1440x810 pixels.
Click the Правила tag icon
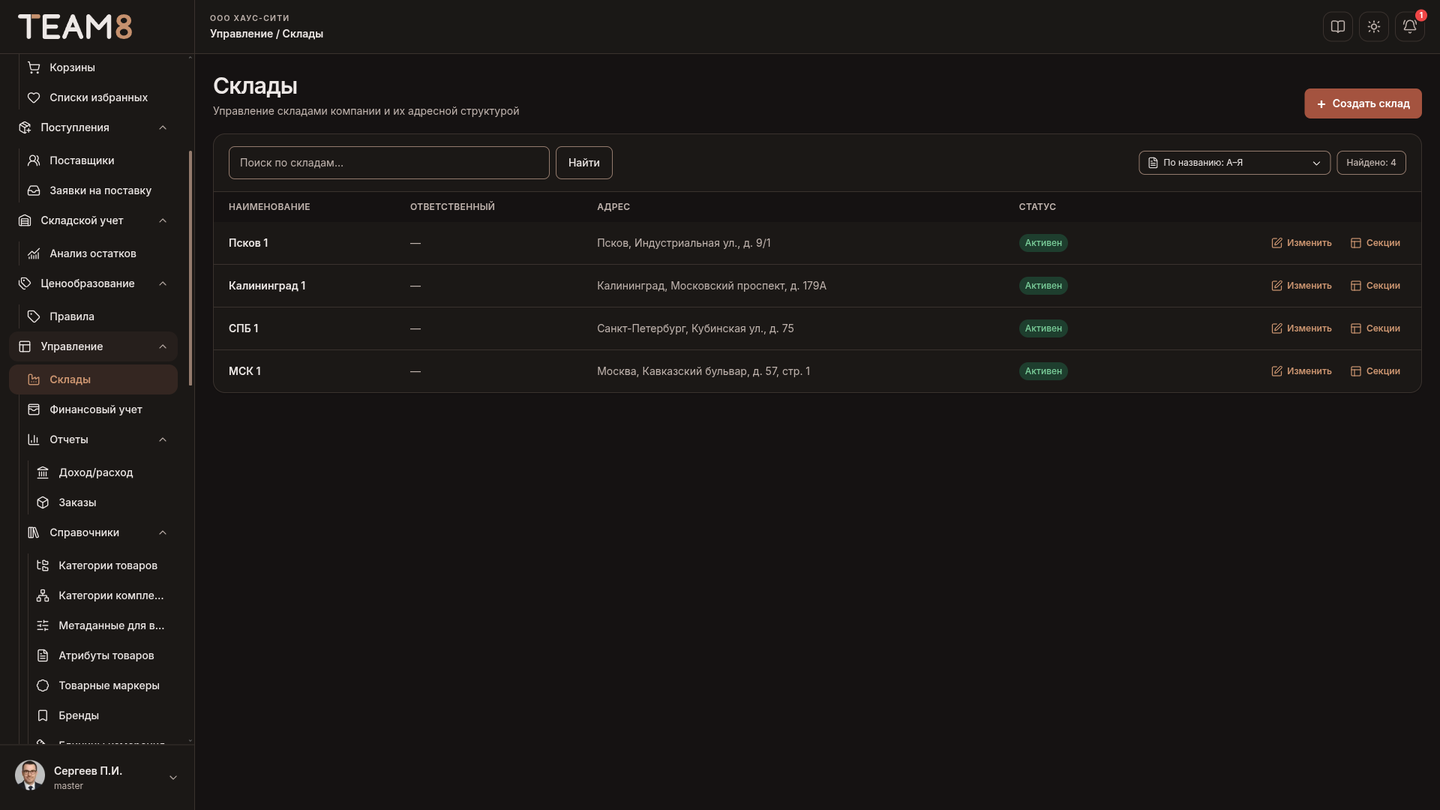pos(34,317)
